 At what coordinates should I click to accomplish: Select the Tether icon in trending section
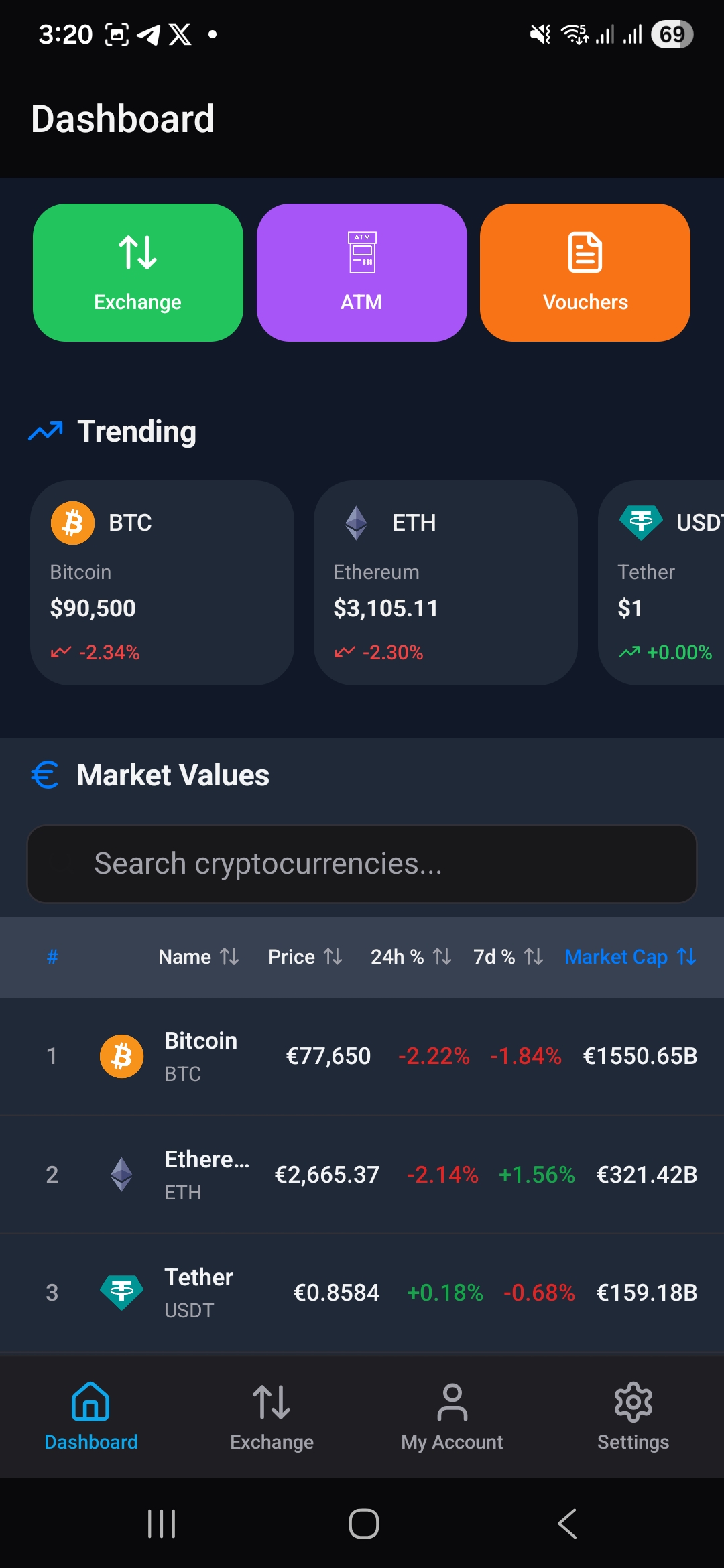(640, 522)
